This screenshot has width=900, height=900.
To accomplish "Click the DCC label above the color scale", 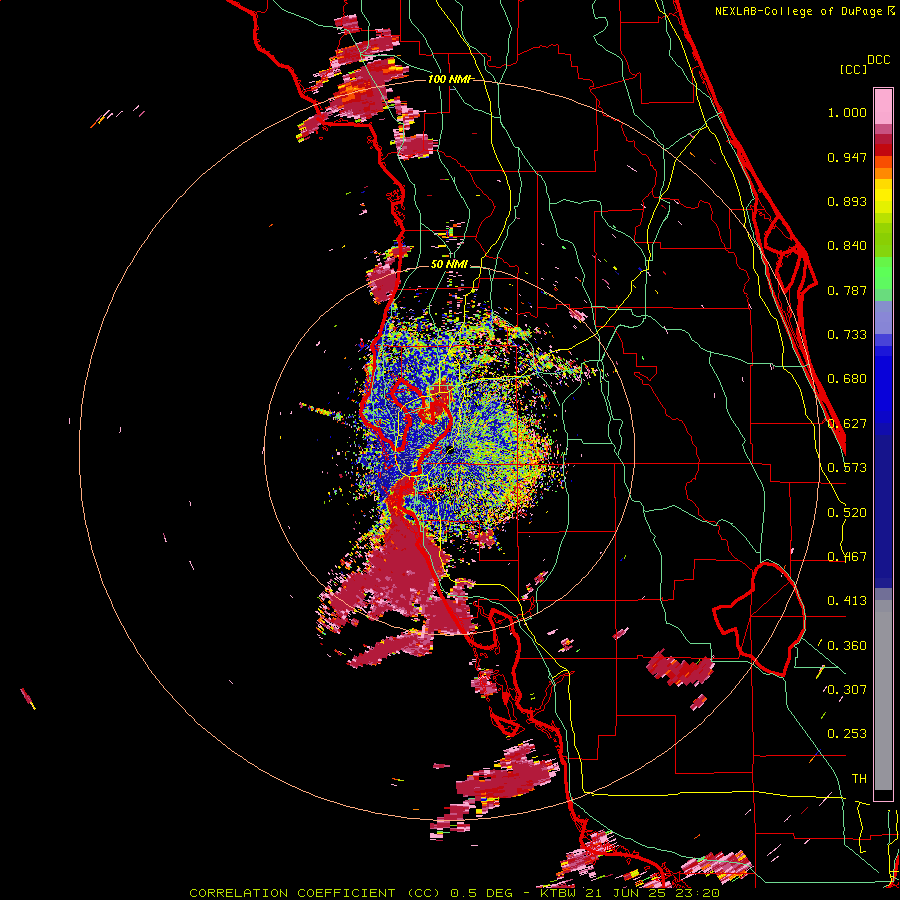I will pos(879,60).
